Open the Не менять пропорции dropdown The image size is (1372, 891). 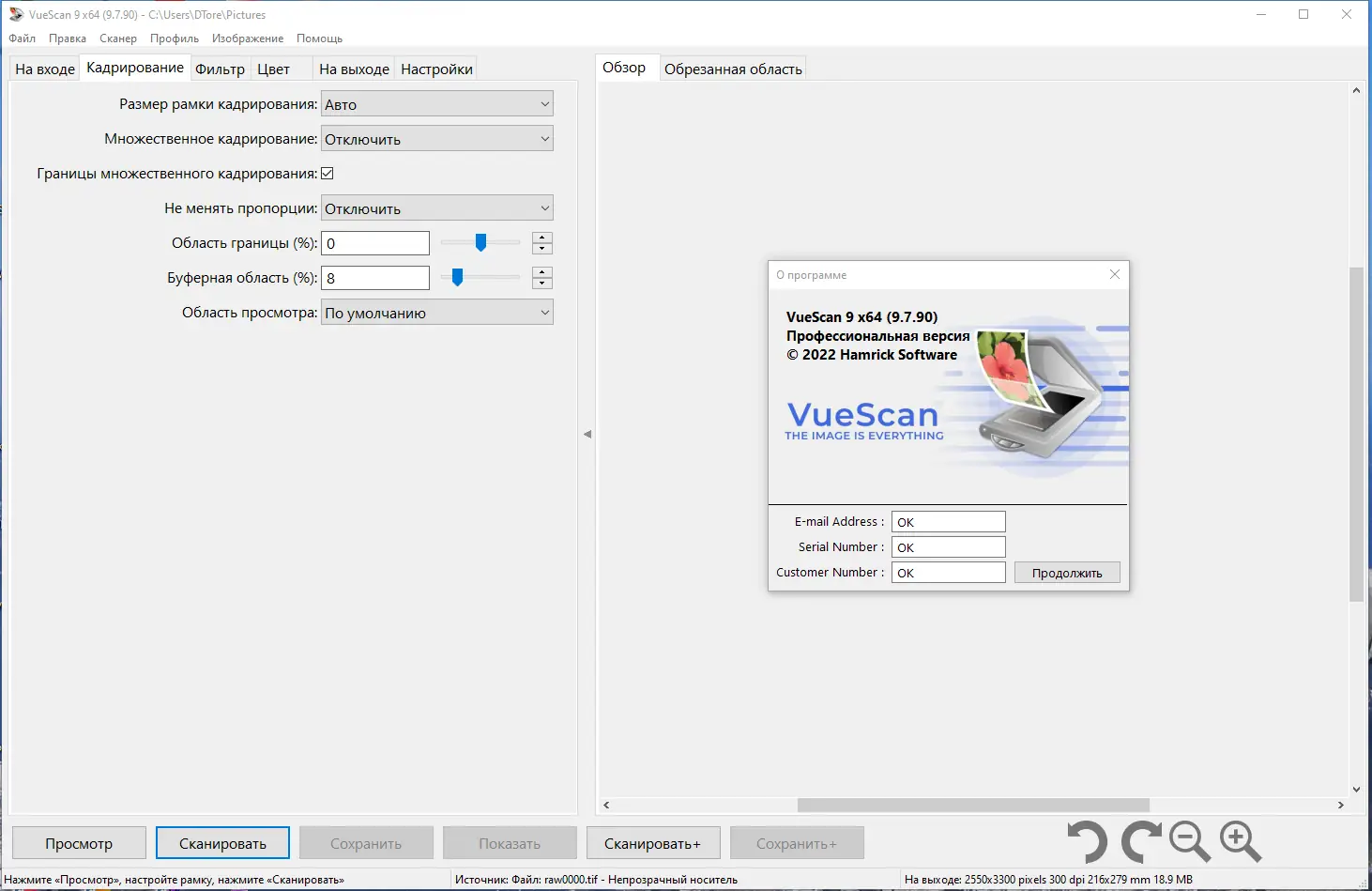coord(544,207)
